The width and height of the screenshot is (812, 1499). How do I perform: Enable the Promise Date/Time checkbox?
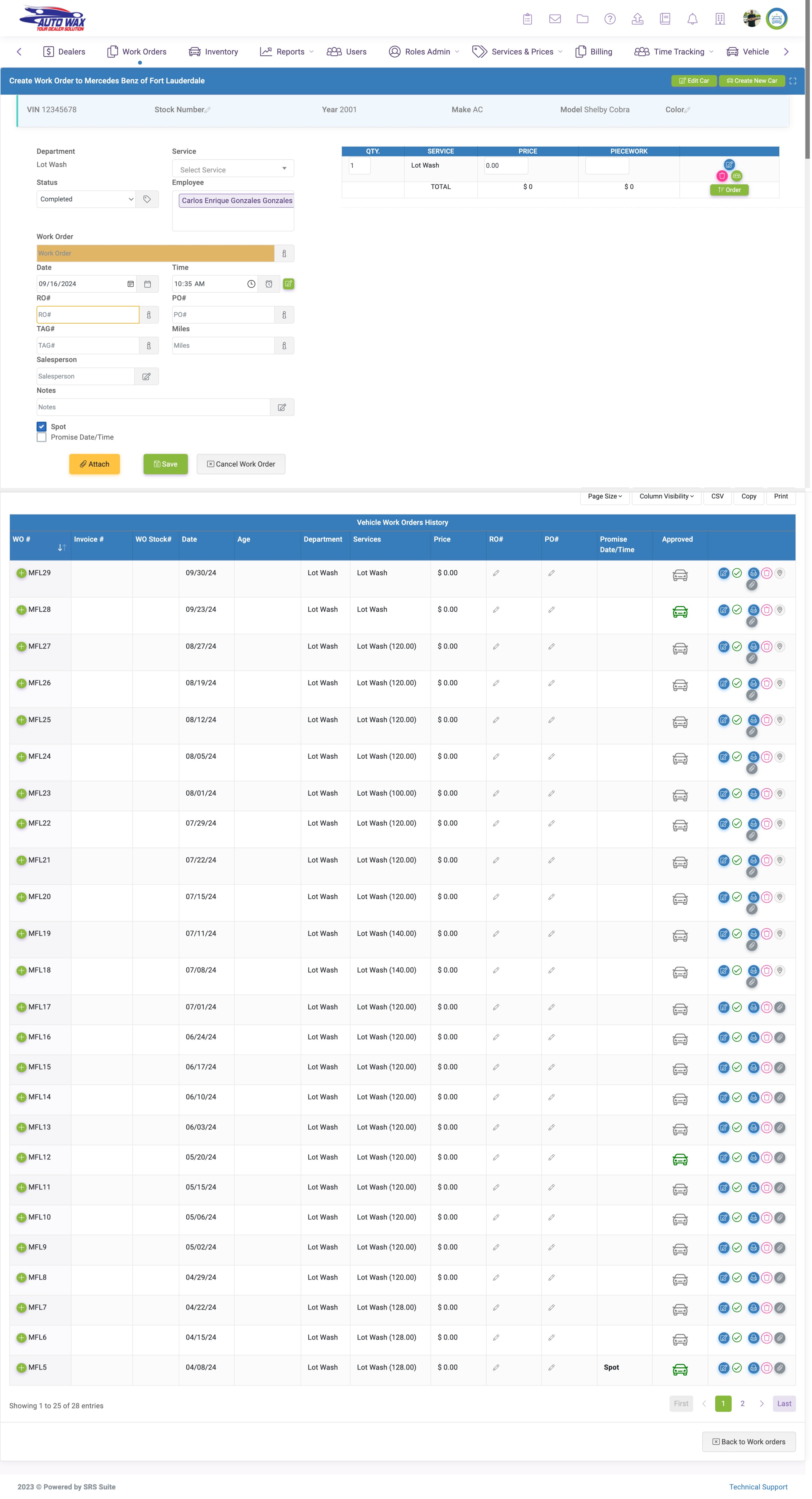click(x=41, y=437)
